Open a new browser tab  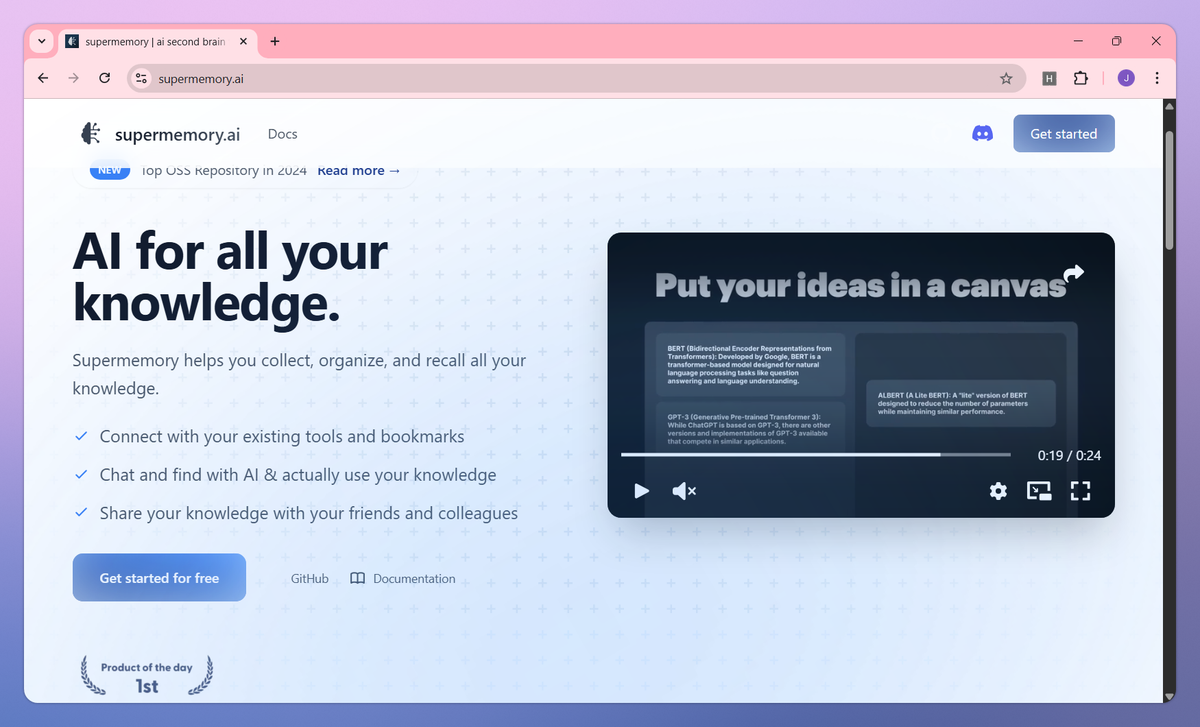(x=275, y=41)
